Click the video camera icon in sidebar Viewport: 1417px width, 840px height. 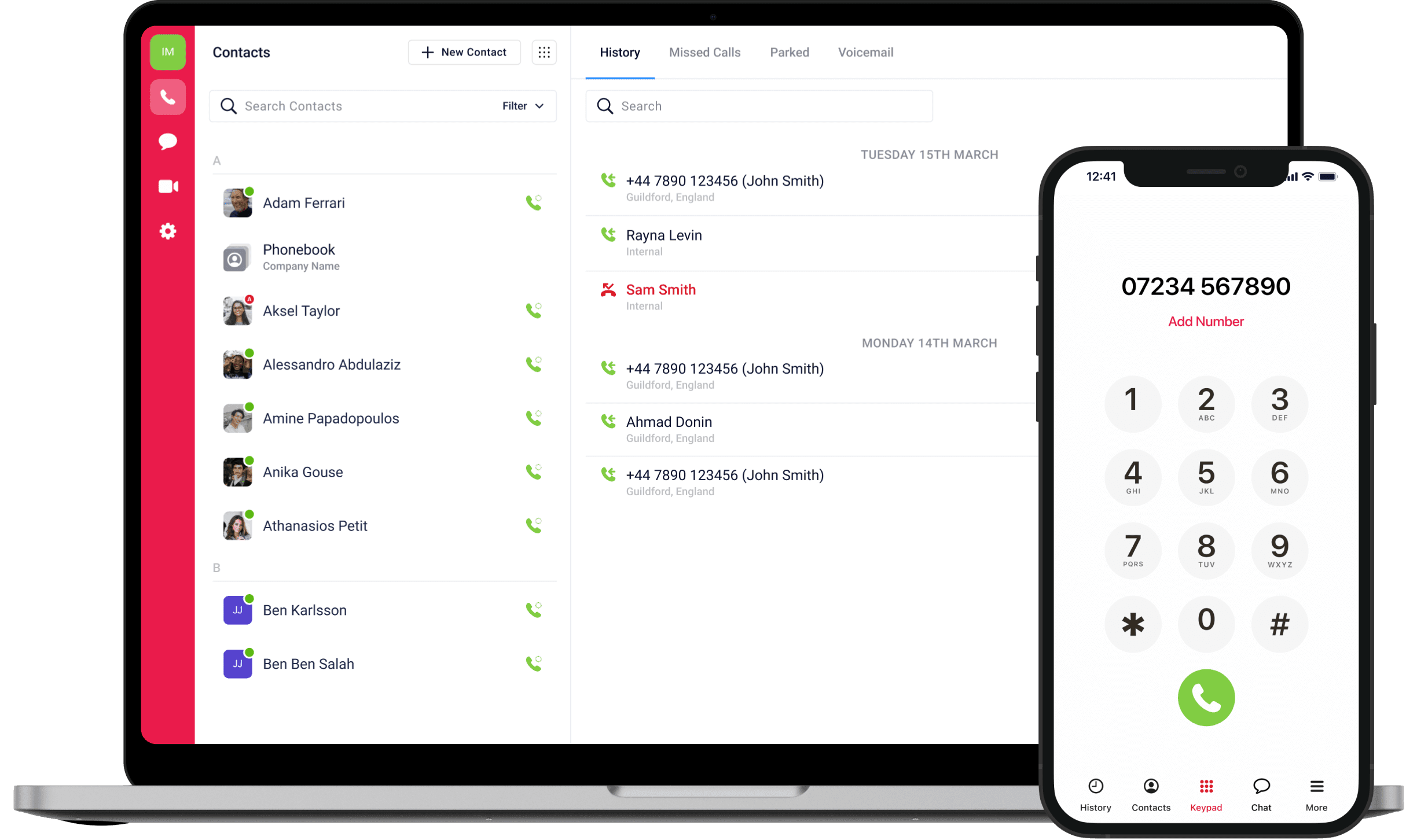click(167, 186)
